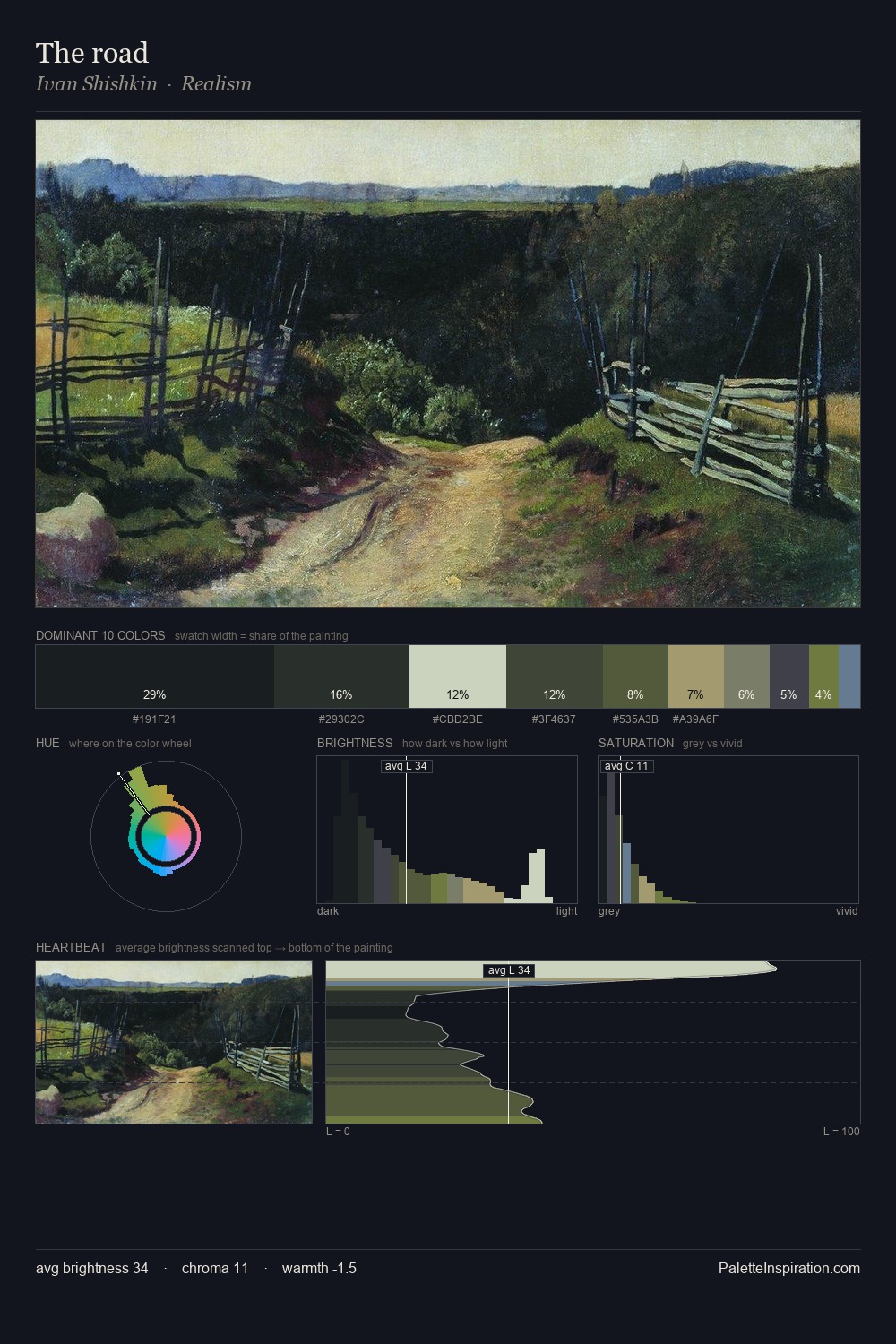The height and width of the screenshot is (1344, 896).
Task: Click the DOMINANT 10 COLORS heading
Action: (x=100, y=635)
